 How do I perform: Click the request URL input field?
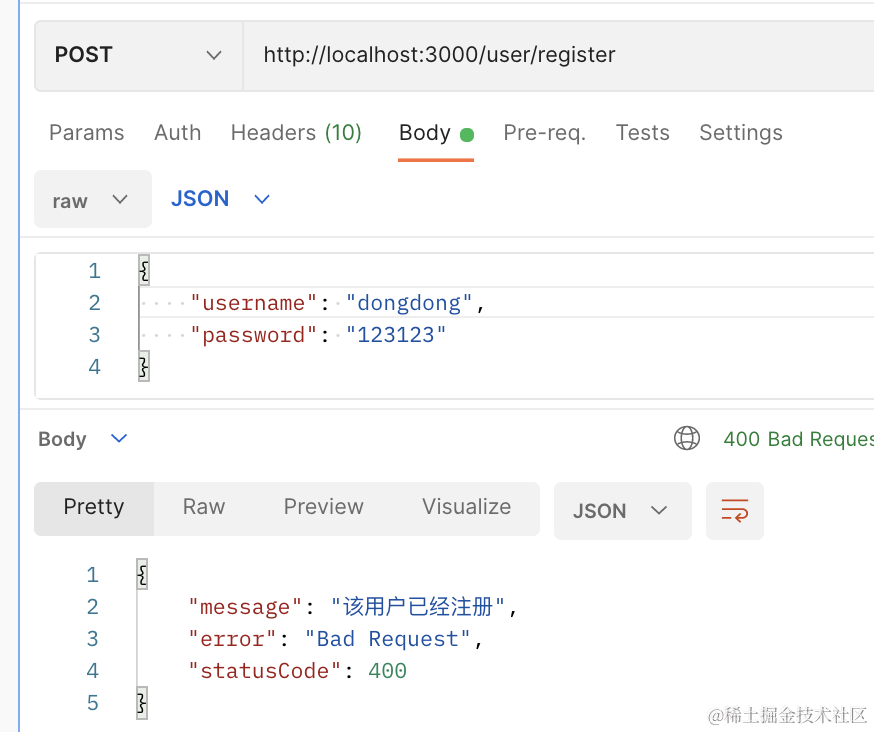pyautogui.click(x=550, y=55)
